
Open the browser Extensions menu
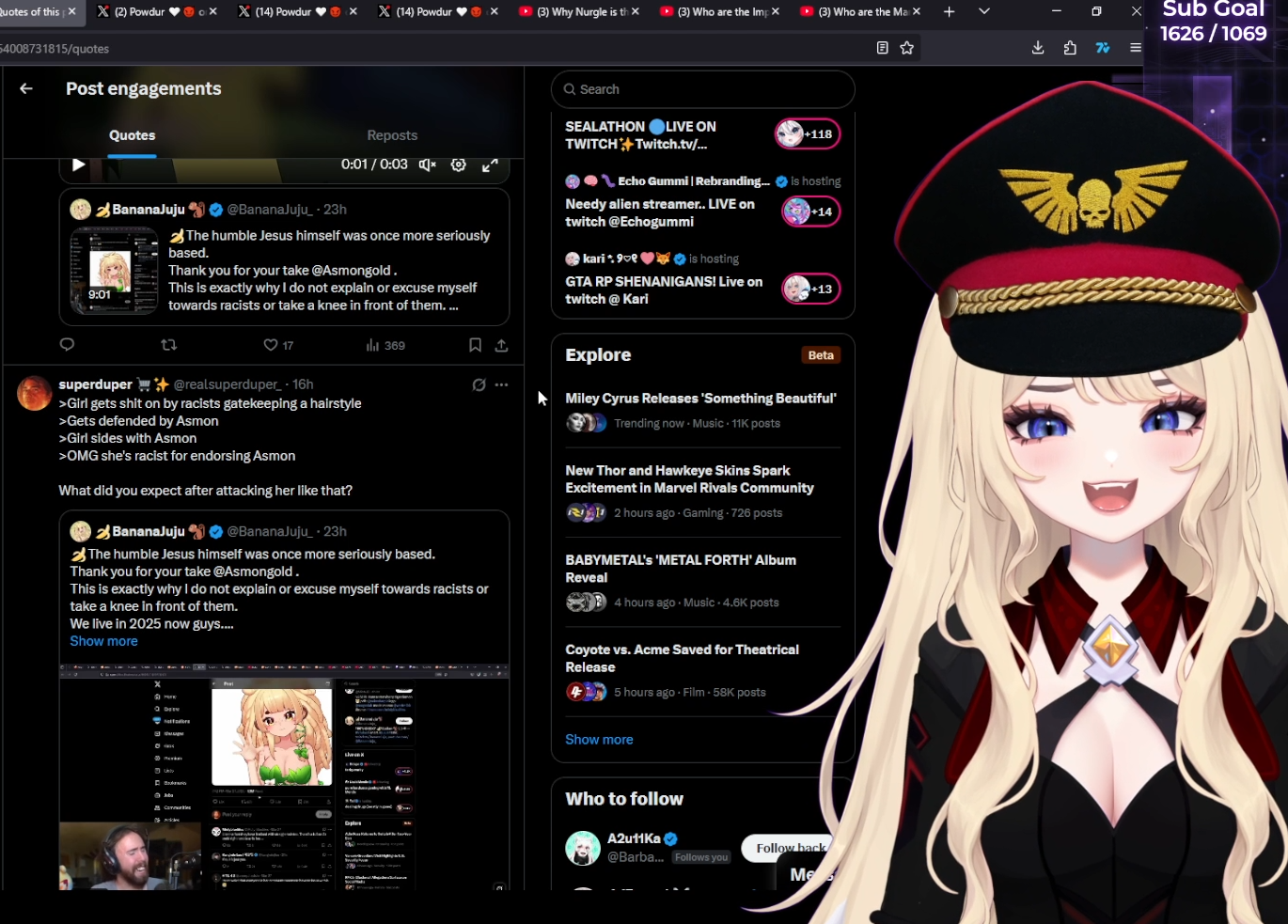tap(1070, 48)
